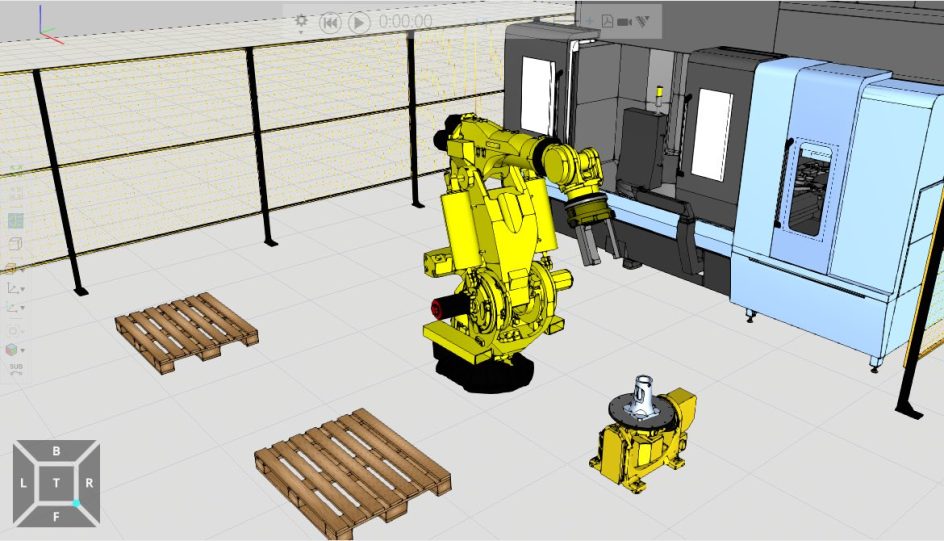Click the icon right of the camera
Screen dimensions: 944x541
coord(644,21)
